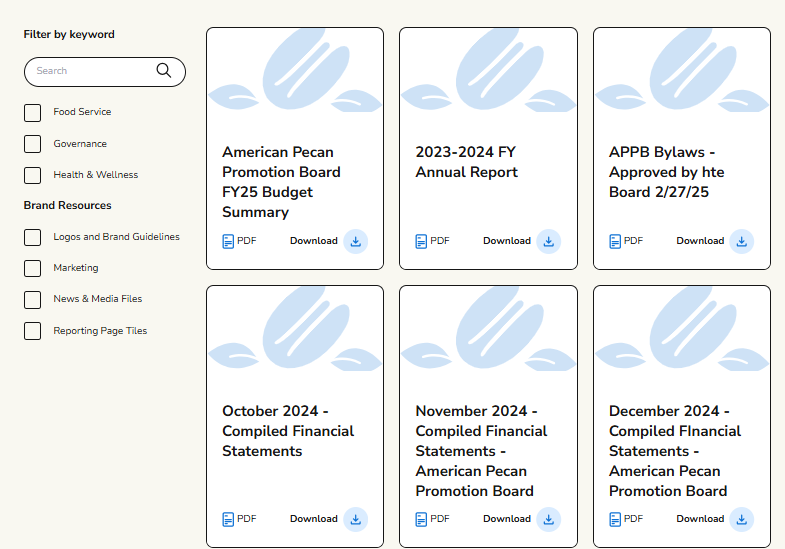Click pecan thumbnail on November 2024 card

point(488,329)
